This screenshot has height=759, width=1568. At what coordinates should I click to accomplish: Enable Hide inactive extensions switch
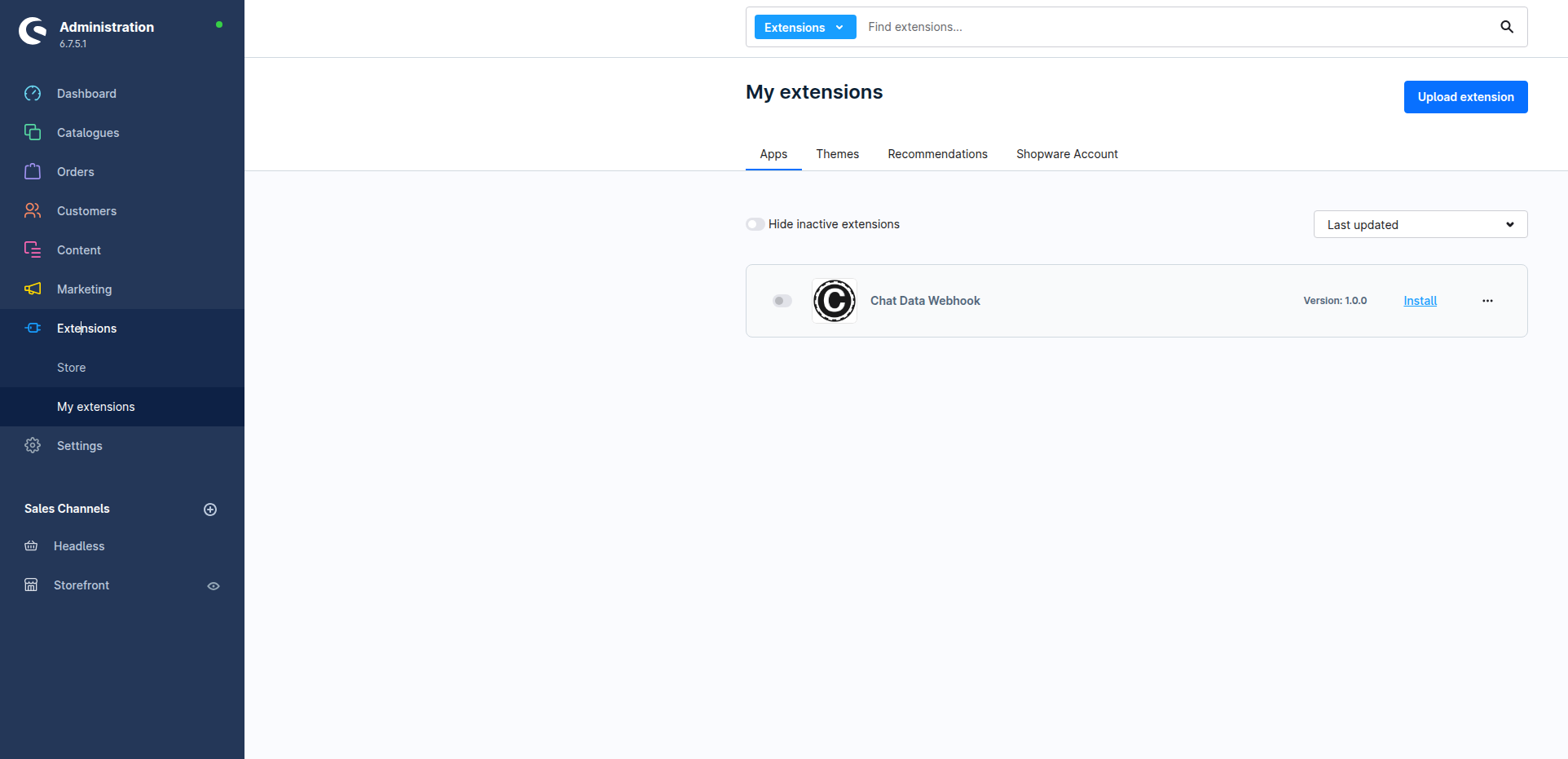pos(755,224)
